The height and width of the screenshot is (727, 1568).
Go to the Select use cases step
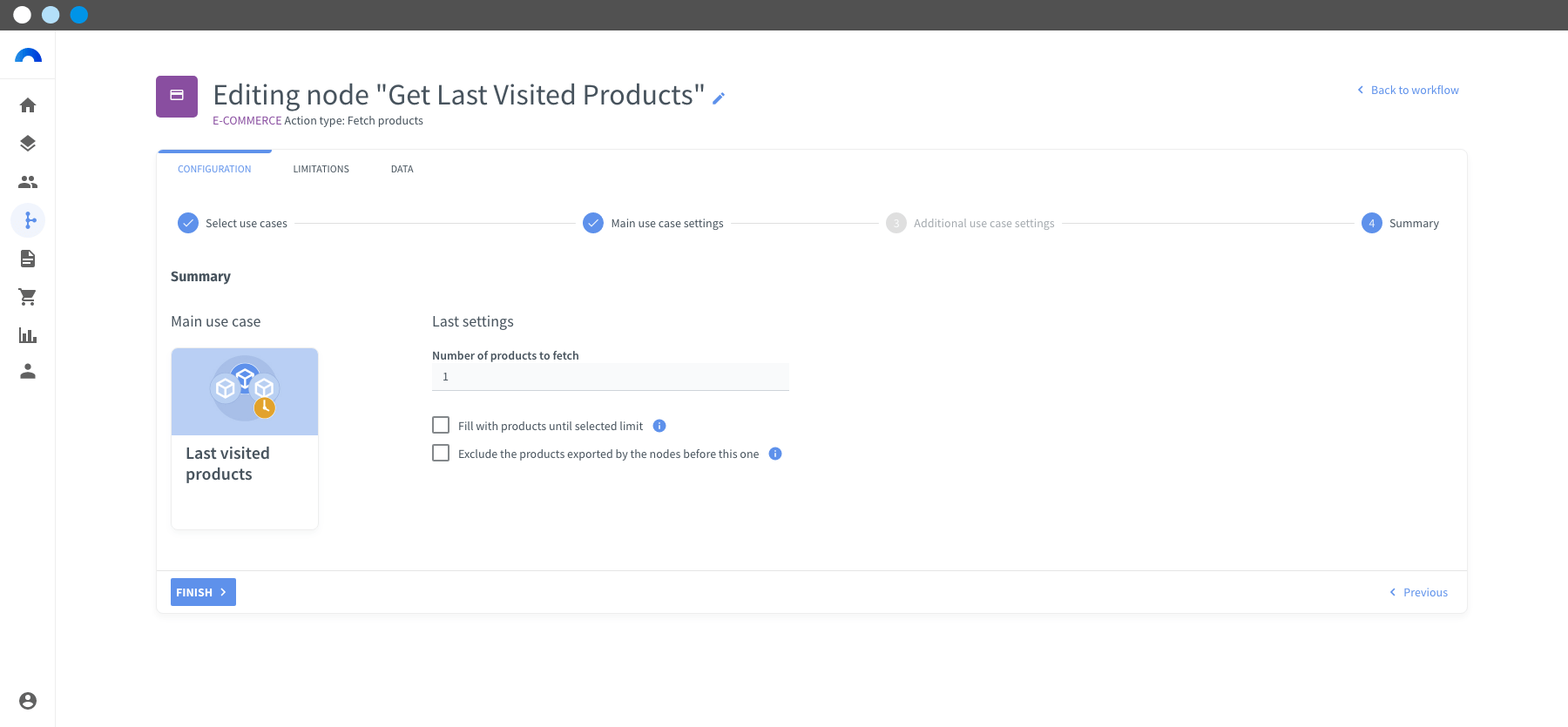point(233,223)
